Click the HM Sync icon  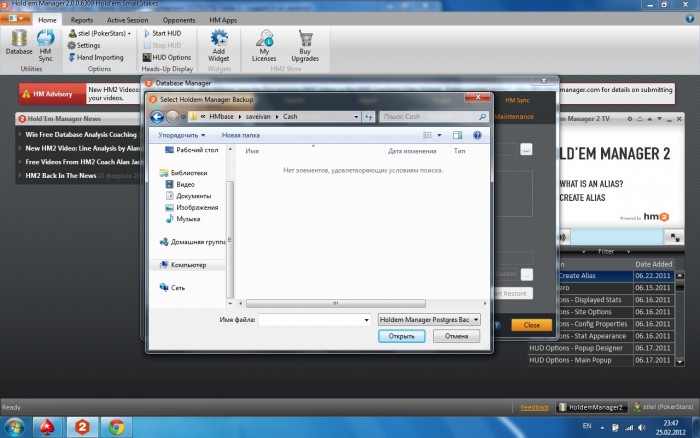[x=45, y=45]
